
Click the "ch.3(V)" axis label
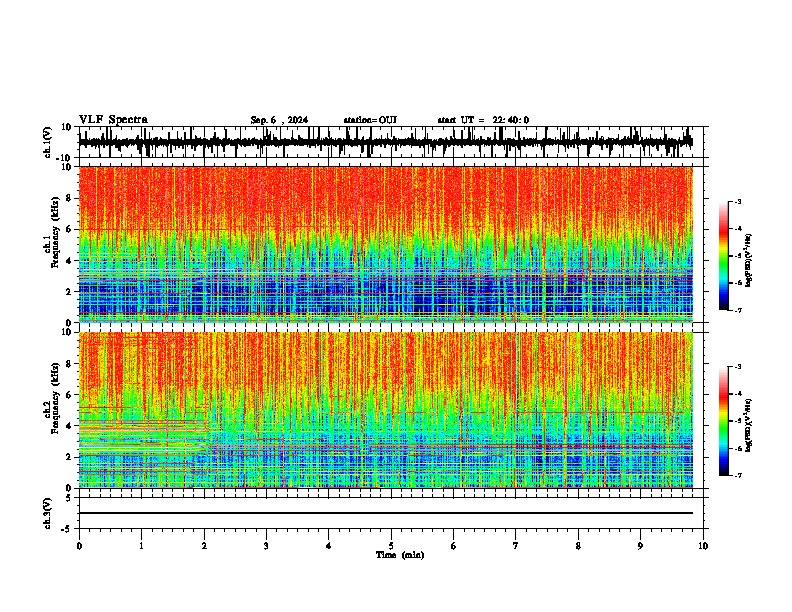coord(48,514)
